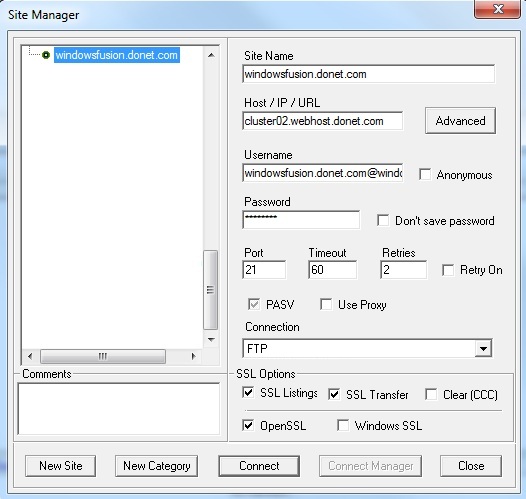Click the right arrow of the horizontal scrollbar

[x=193, y=356]
